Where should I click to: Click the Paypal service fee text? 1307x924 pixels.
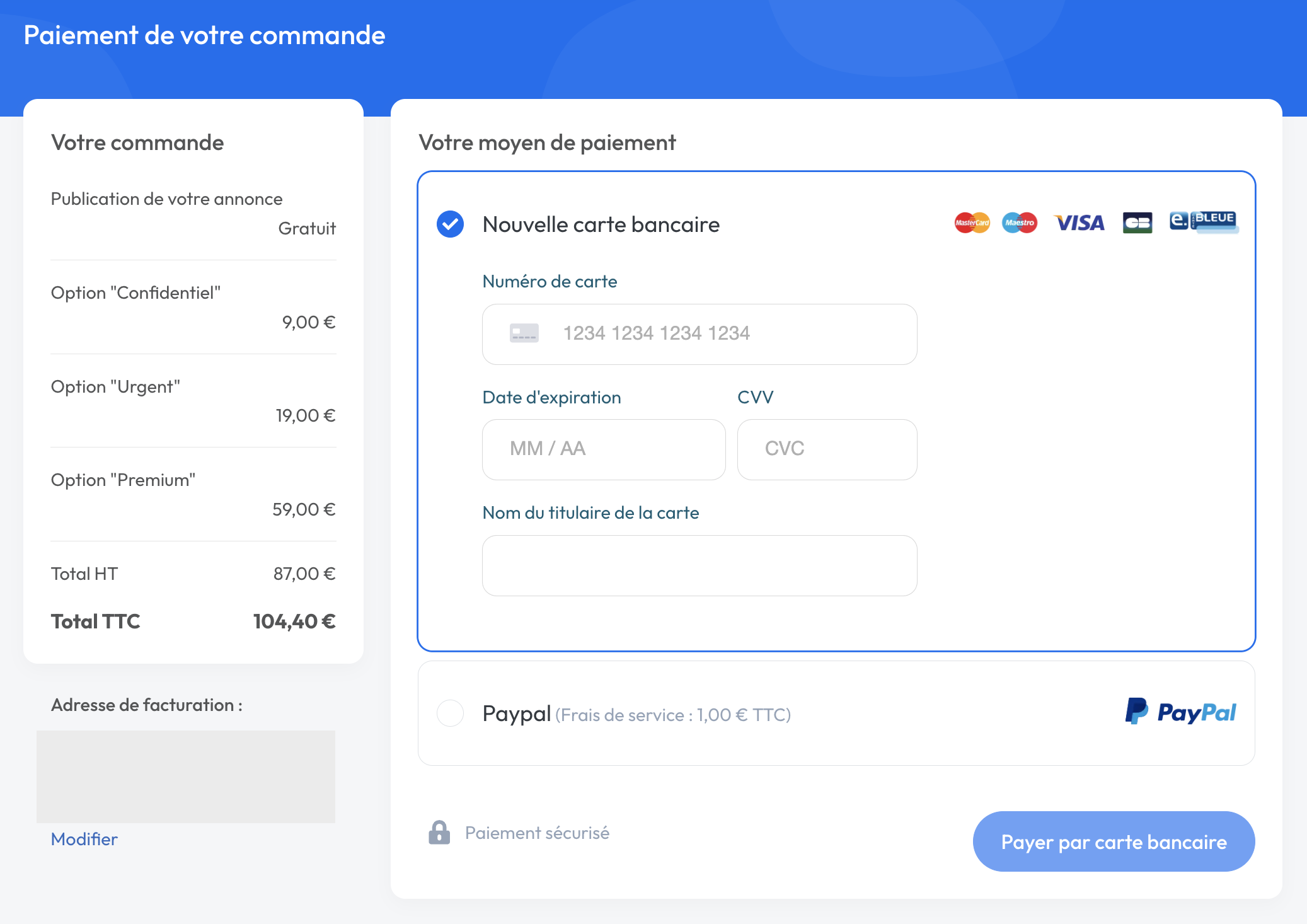[673, 715]
